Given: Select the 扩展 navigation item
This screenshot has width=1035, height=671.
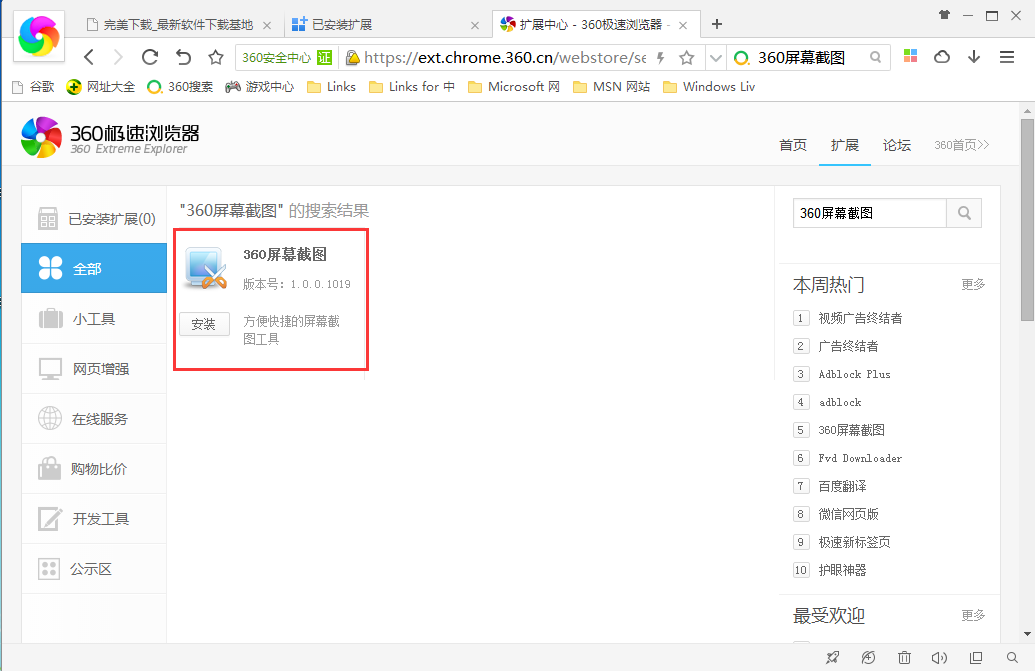Looking at the screenshot, I should coord(845,145).
